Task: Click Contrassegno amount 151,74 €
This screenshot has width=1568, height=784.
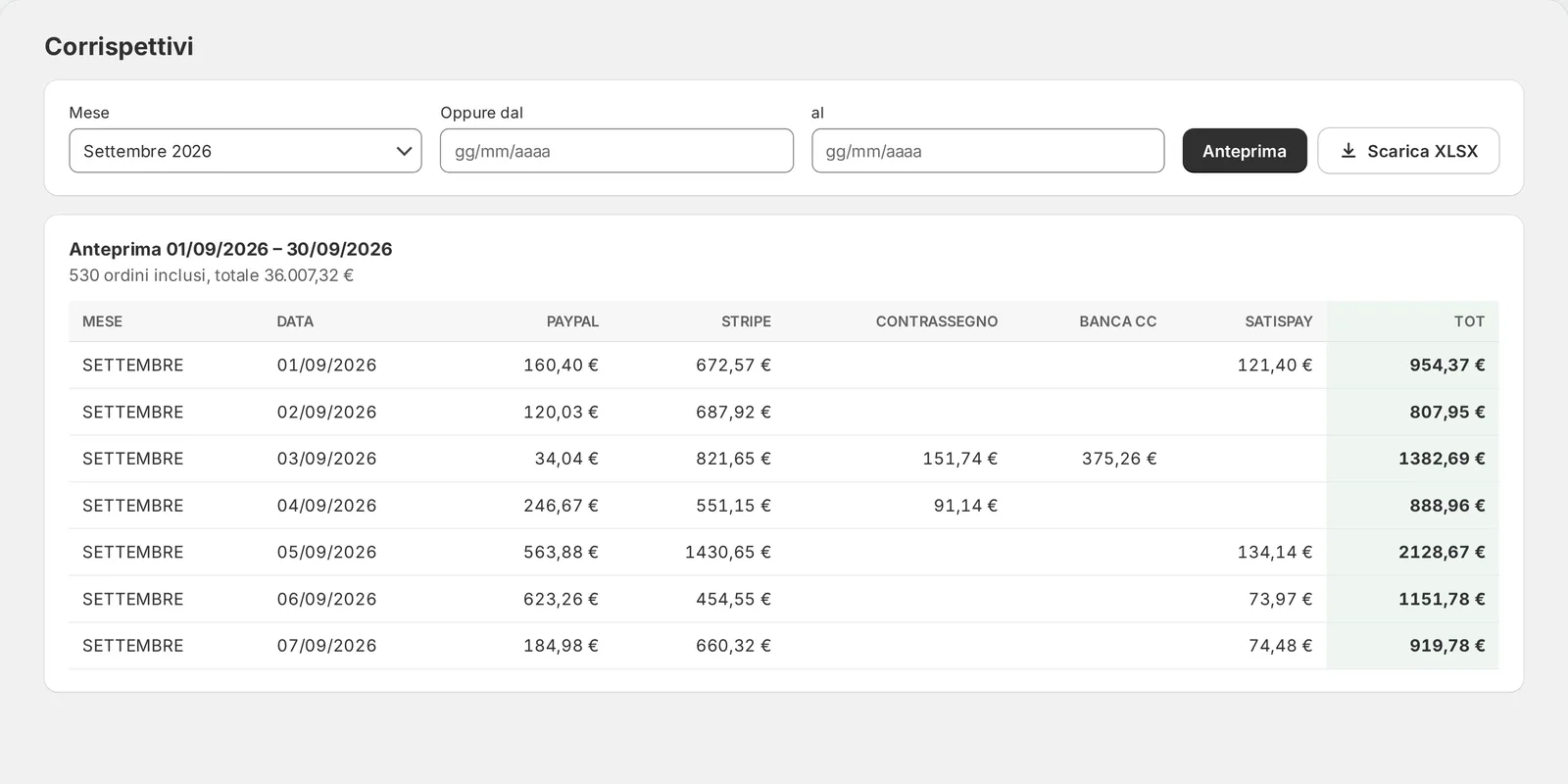Action: pos(959,459)
